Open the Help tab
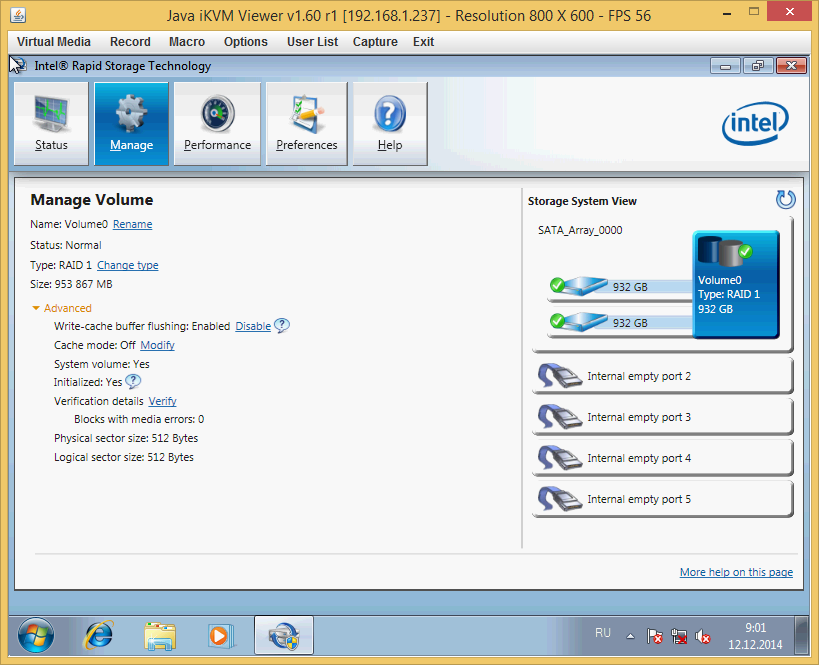The width and height of the screenshot is (819, 665). pos(390,124)
